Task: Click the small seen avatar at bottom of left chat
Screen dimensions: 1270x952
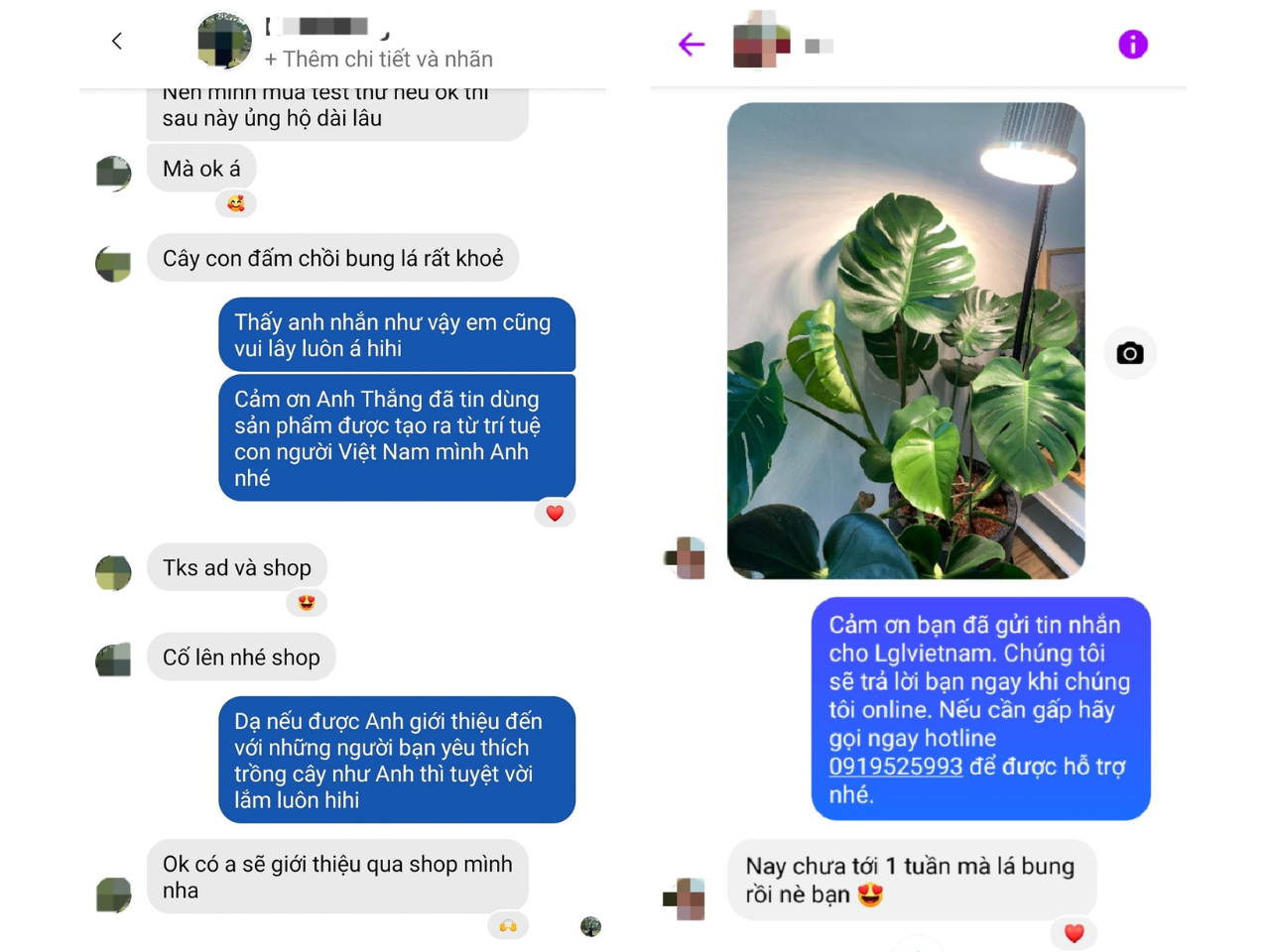Action: coord(590,926)
